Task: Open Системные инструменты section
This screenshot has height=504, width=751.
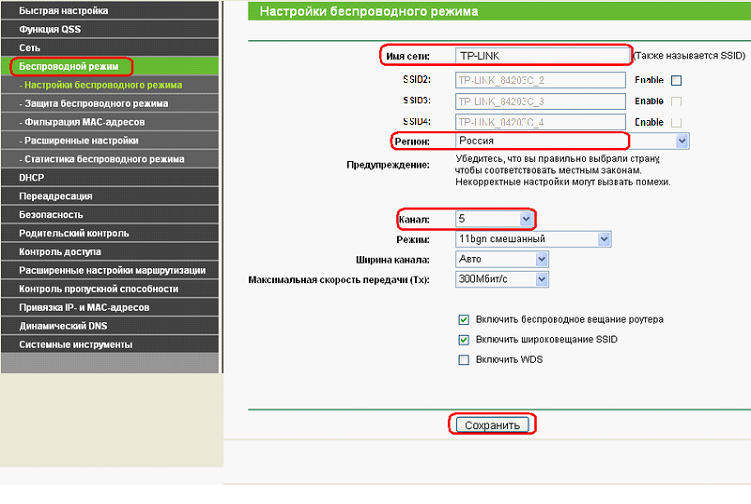Action: click(x=110, y=344)
